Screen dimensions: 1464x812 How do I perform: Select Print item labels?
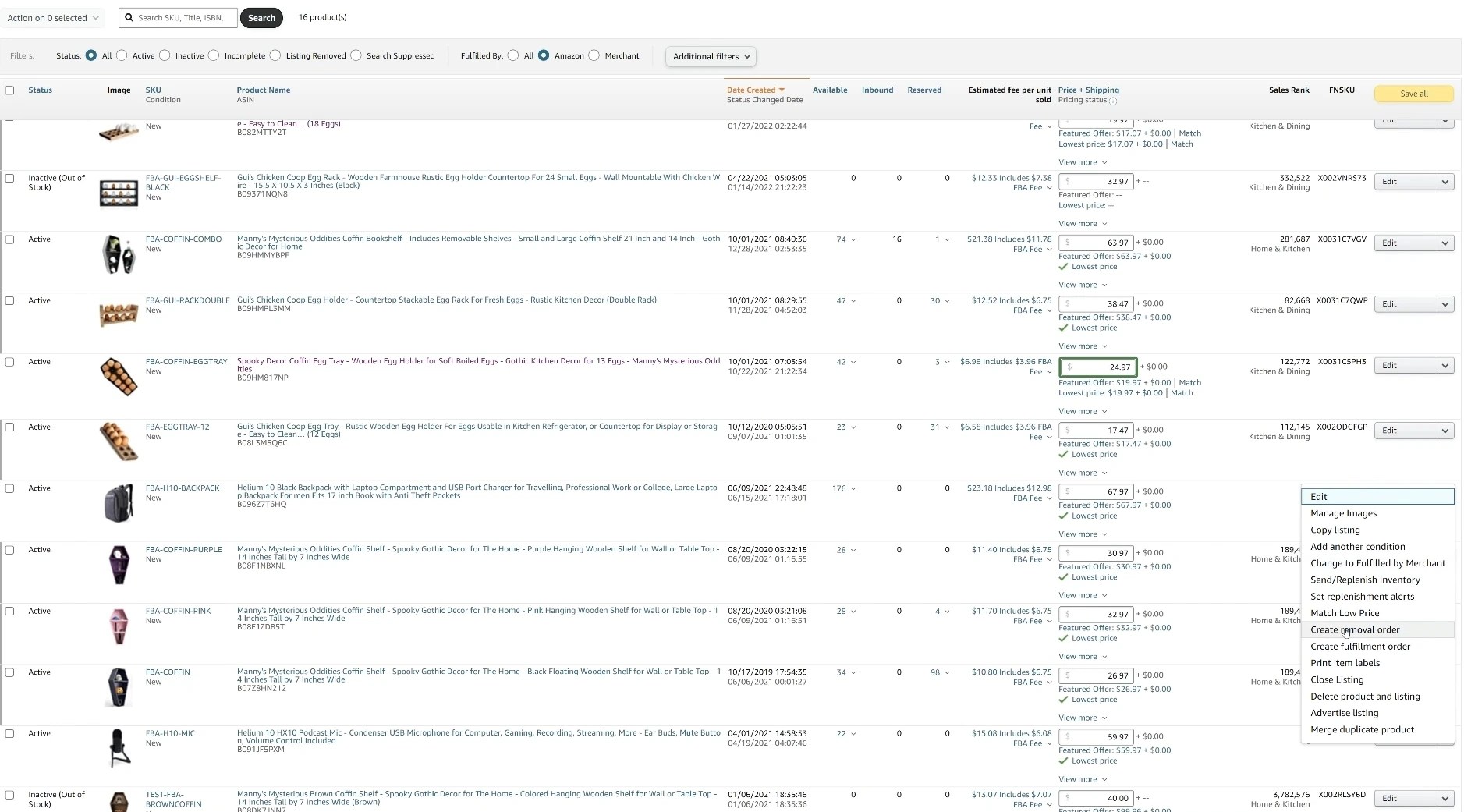point(1377,663)
